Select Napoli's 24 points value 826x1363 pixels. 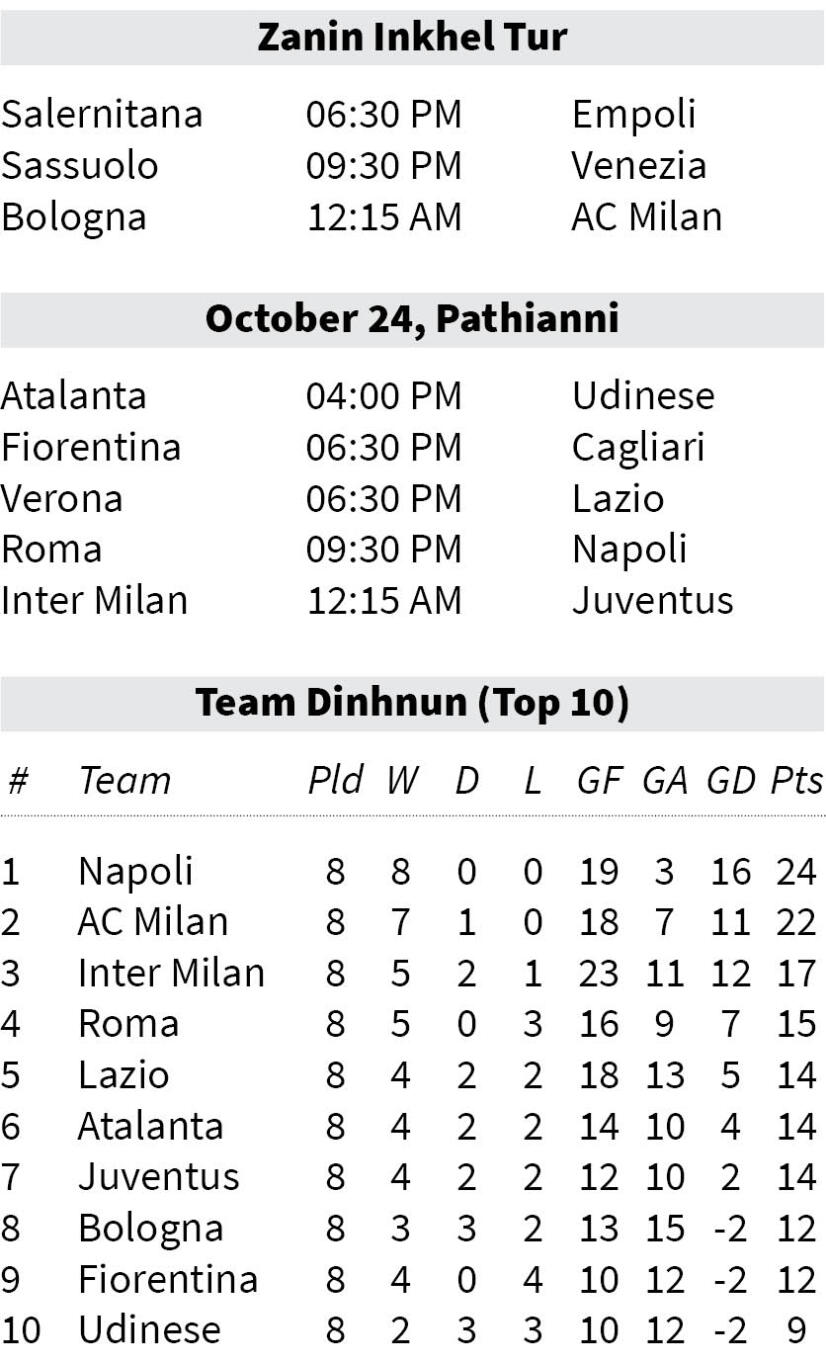796,872
